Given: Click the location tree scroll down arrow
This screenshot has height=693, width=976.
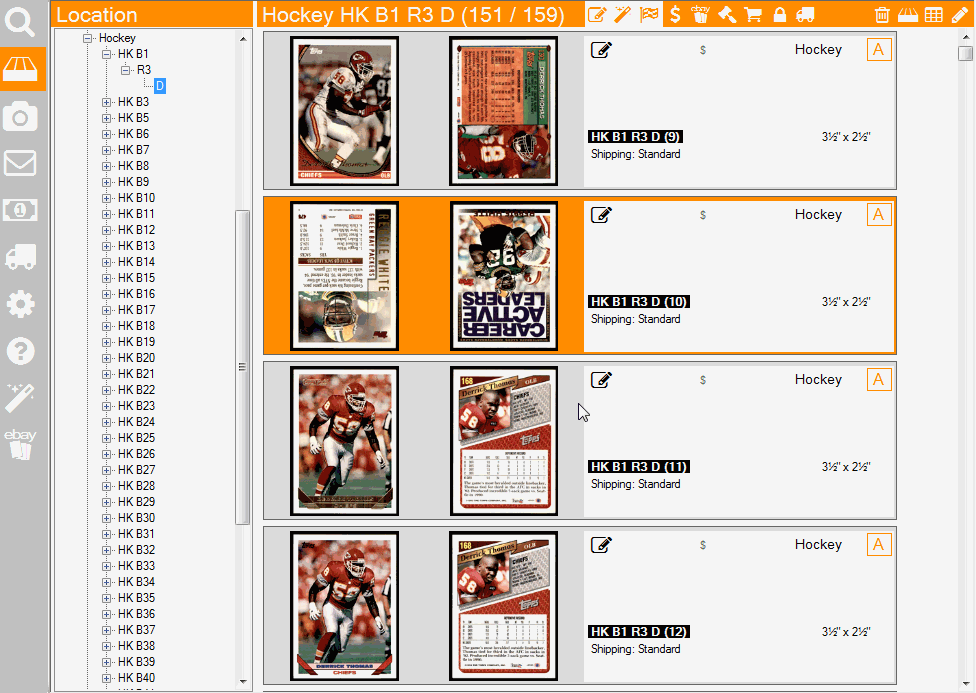Looking at the screenshot, I should (x=243, y=682).
